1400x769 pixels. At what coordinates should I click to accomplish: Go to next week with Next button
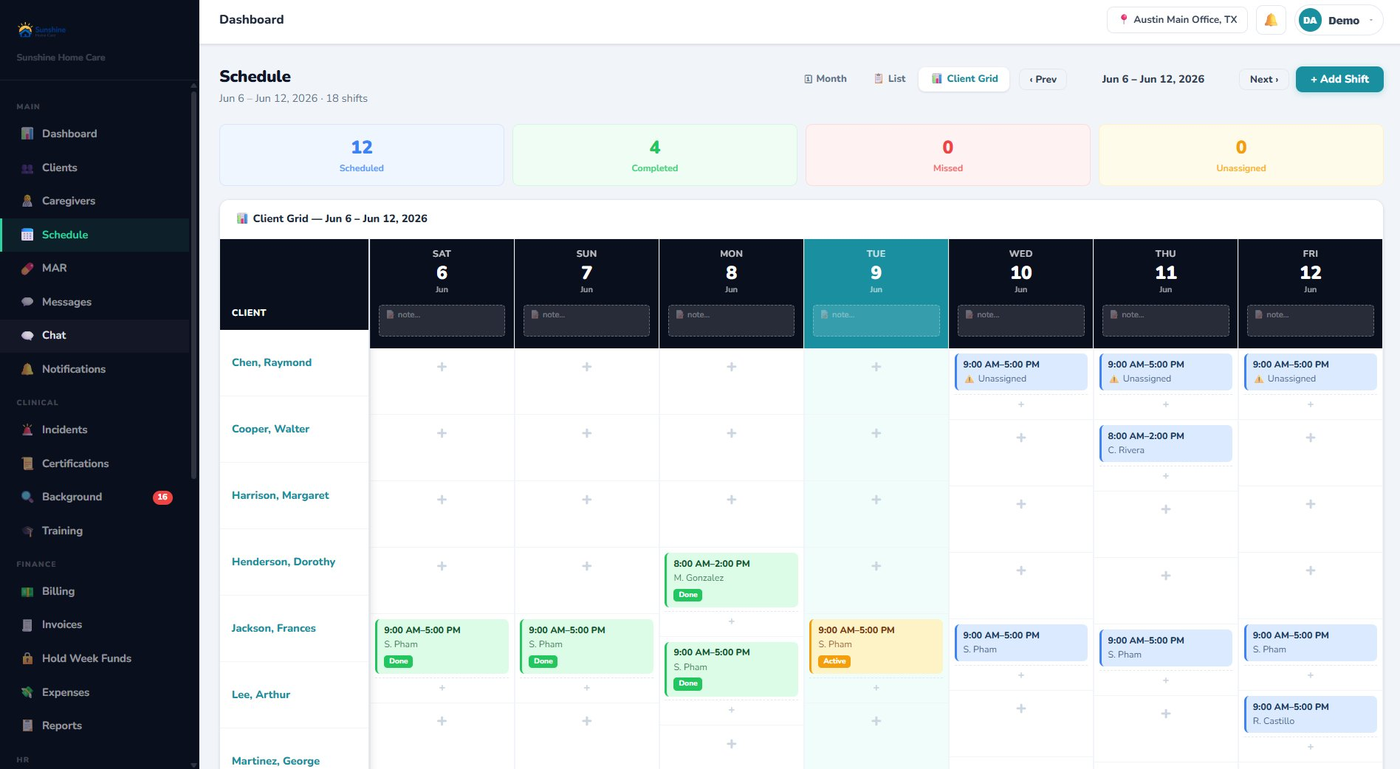(1264, 79)
